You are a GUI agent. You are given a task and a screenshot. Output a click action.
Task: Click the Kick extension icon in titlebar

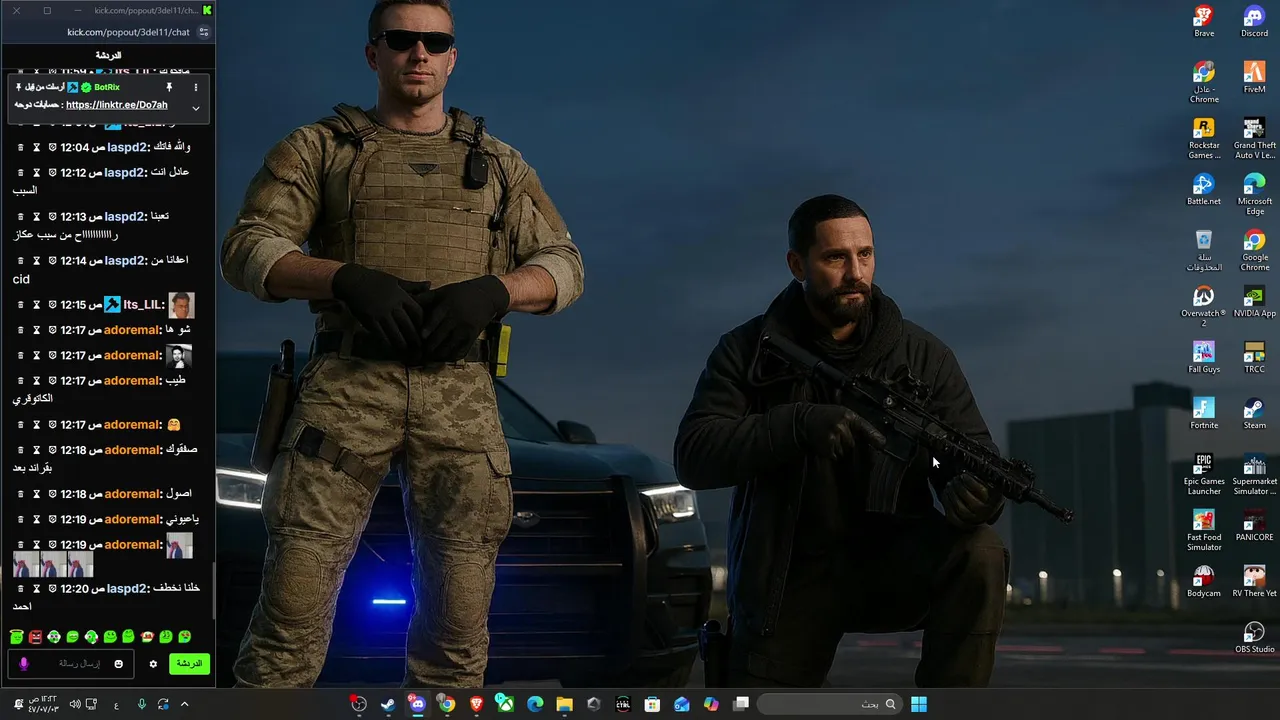click(207, 10)
